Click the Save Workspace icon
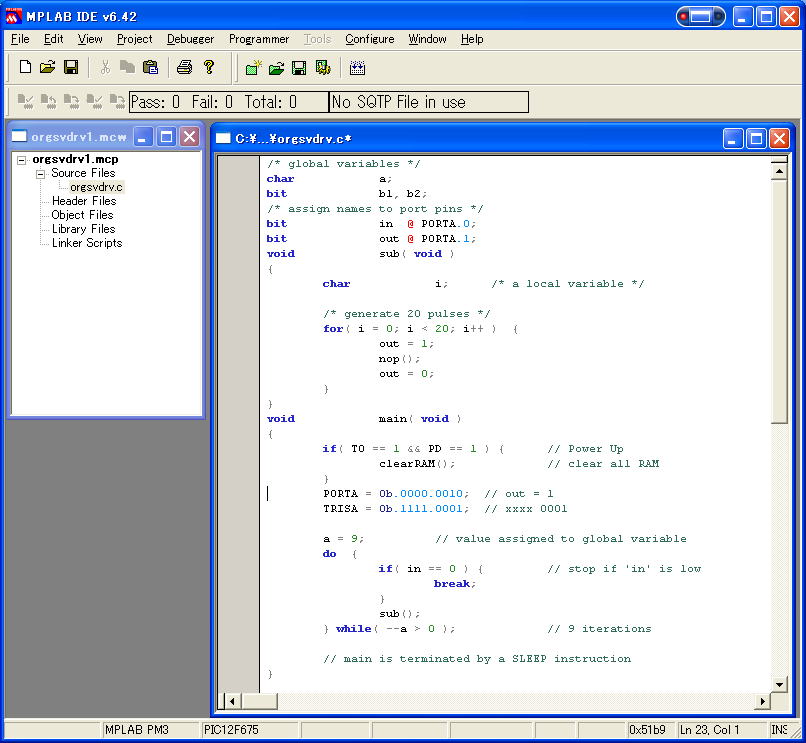The image size is (806, 743). [299, 67]
